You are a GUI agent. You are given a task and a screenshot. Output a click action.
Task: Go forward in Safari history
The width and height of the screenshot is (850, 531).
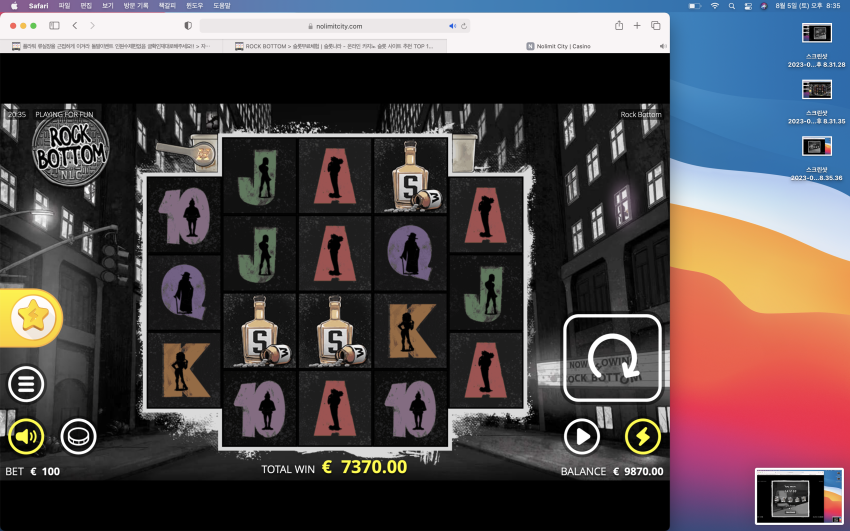(92, 25)
